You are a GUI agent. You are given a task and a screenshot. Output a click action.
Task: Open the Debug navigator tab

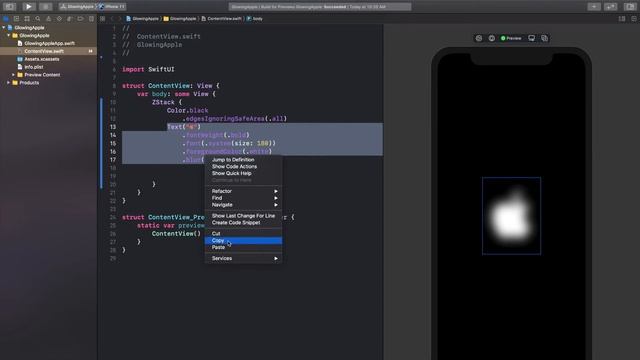(x=70, y=19)
